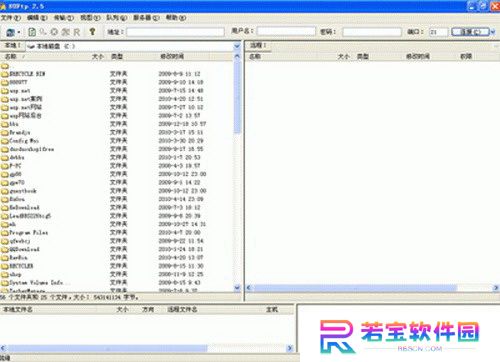Sort local files by 修改时间 column header
The image size is (500, 362).
pos(172,56)
